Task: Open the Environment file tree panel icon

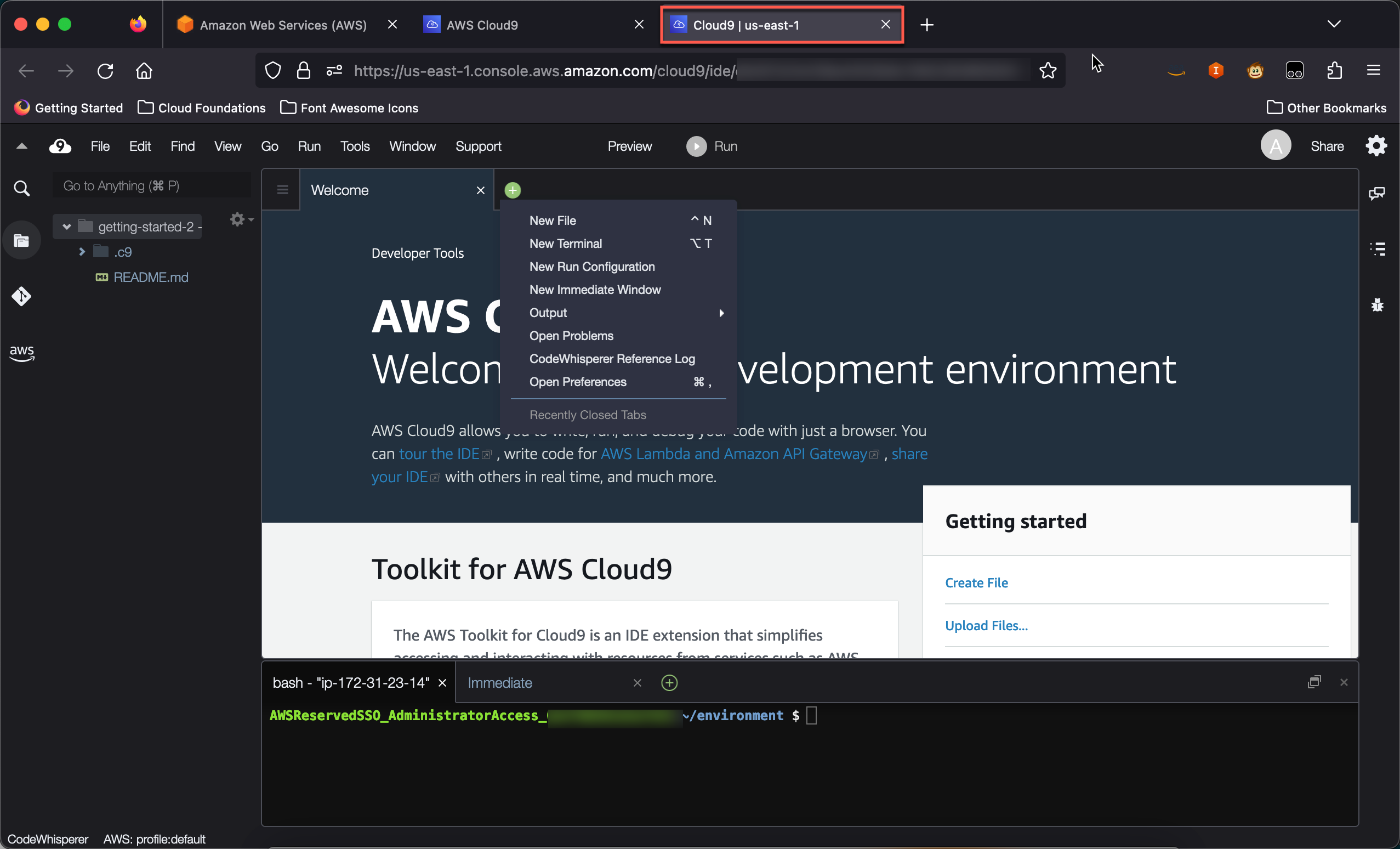Action: (x=21, y=241)
